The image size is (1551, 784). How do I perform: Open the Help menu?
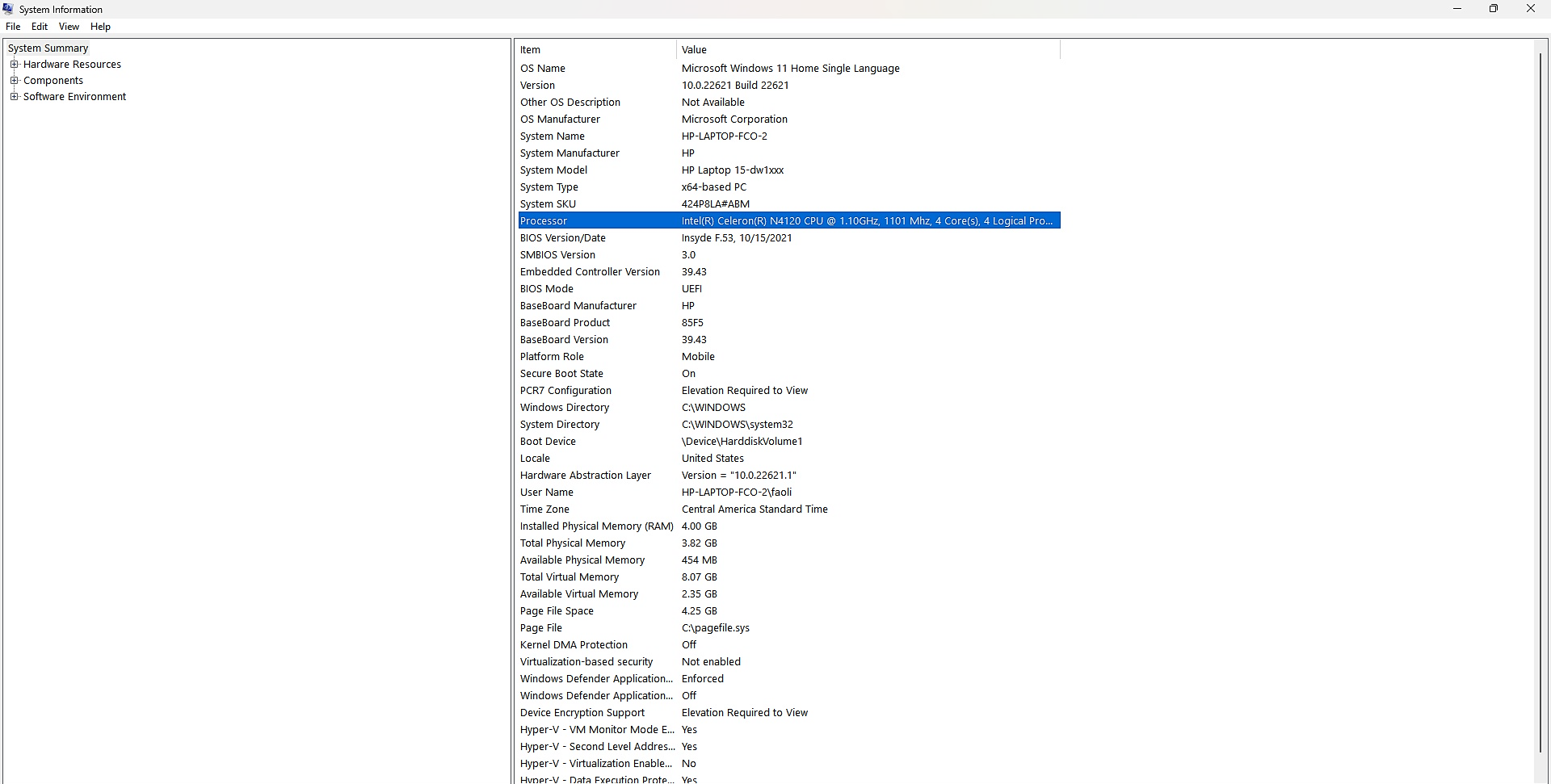(x=100, y=26)
